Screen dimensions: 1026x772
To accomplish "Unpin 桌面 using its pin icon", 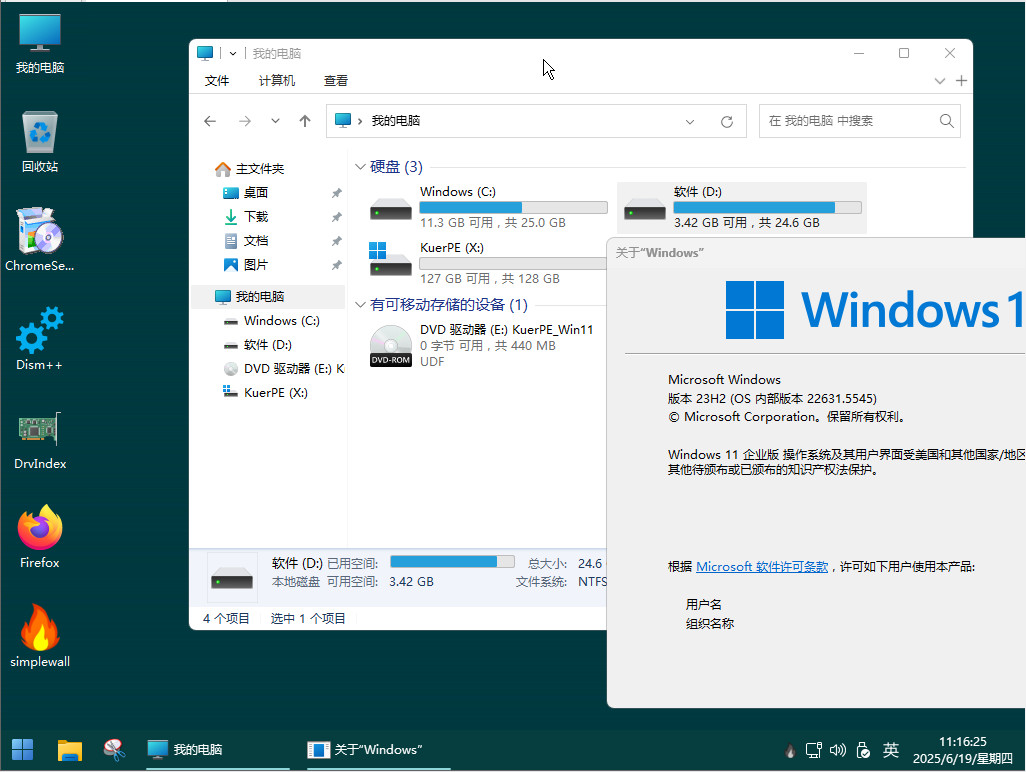I will click(x=336, y=193).
